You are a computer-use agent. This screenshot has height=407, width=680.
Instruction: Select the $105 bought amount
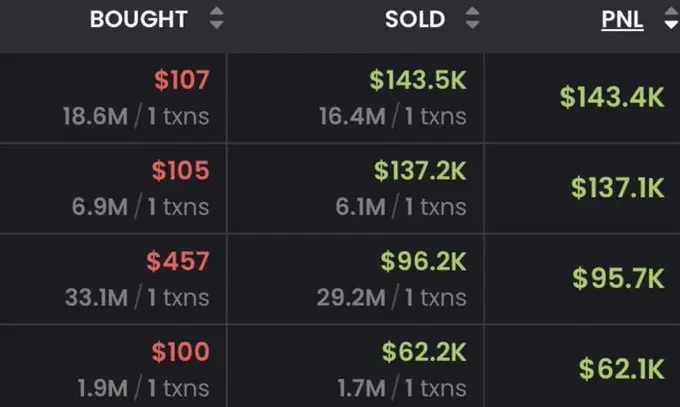pyautogui.click(x=181, y=171)
